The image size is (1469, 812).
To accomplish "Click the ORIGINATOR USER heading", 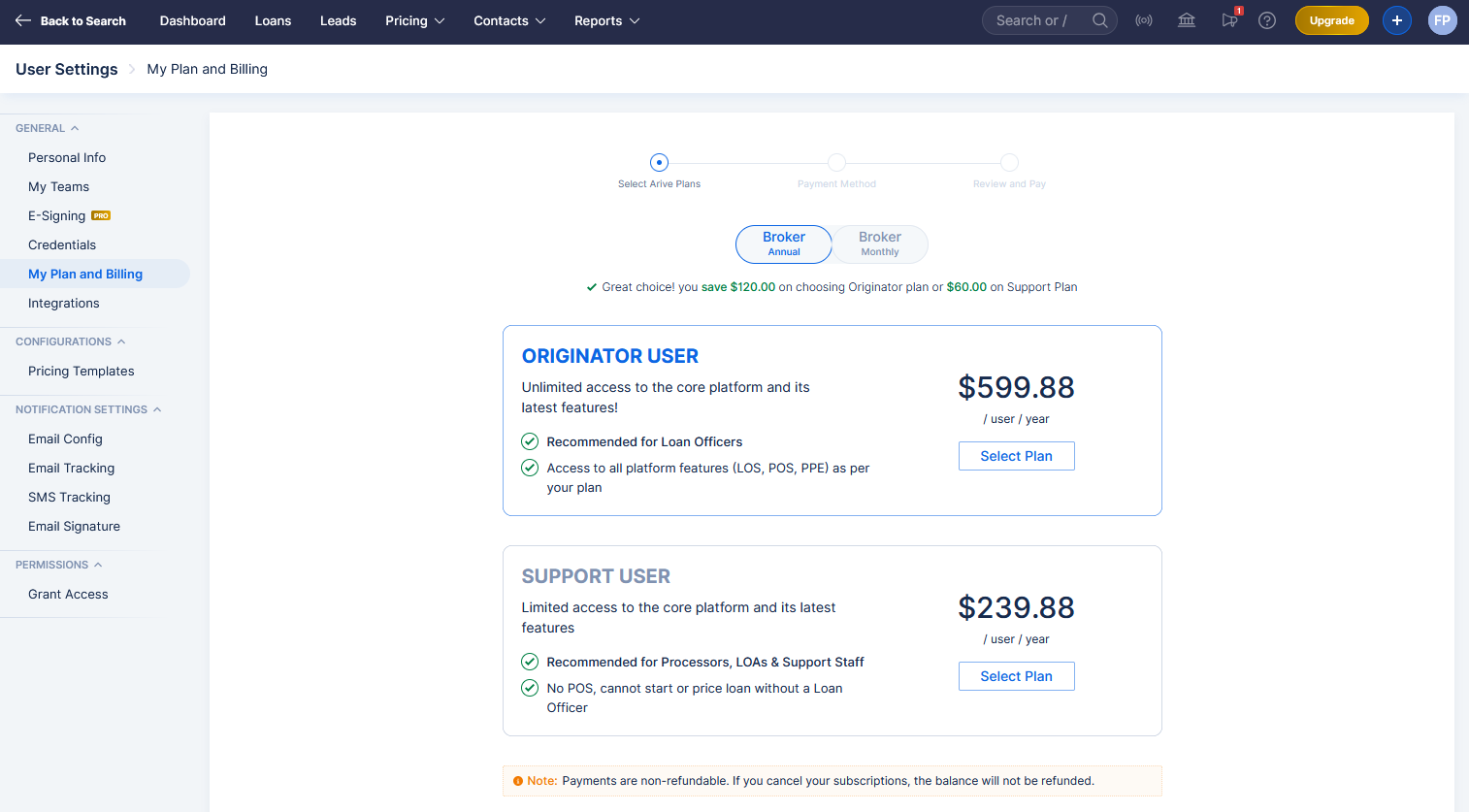I will coord(610,356).
